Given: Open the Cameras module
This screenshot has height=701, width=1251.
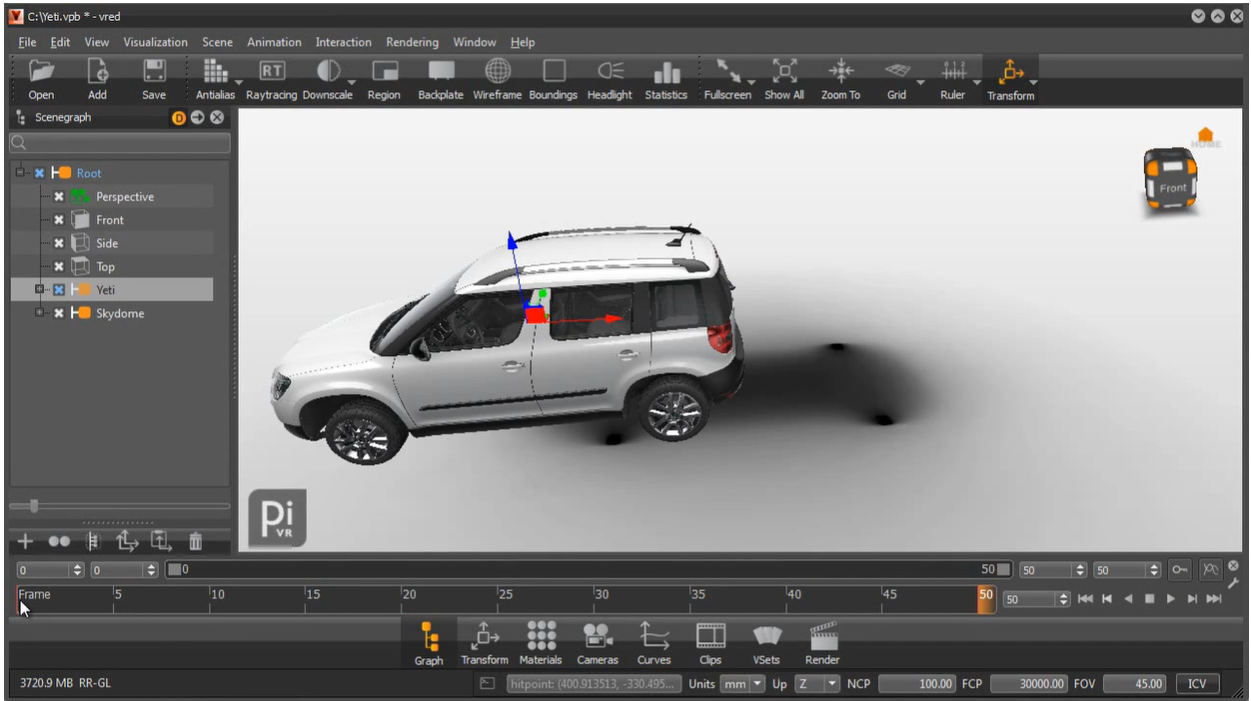Looking at the screenshot, I should (597, 635).
